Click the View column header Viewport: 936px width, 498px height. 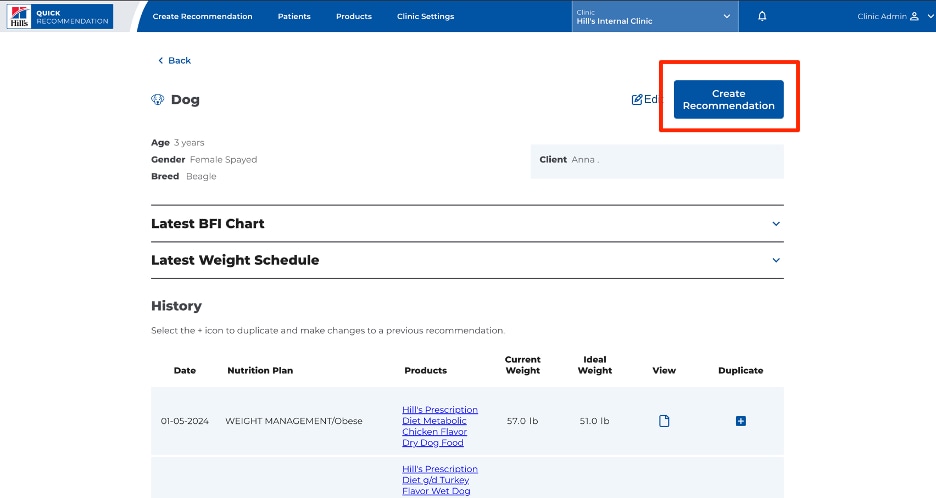point(664,370)
